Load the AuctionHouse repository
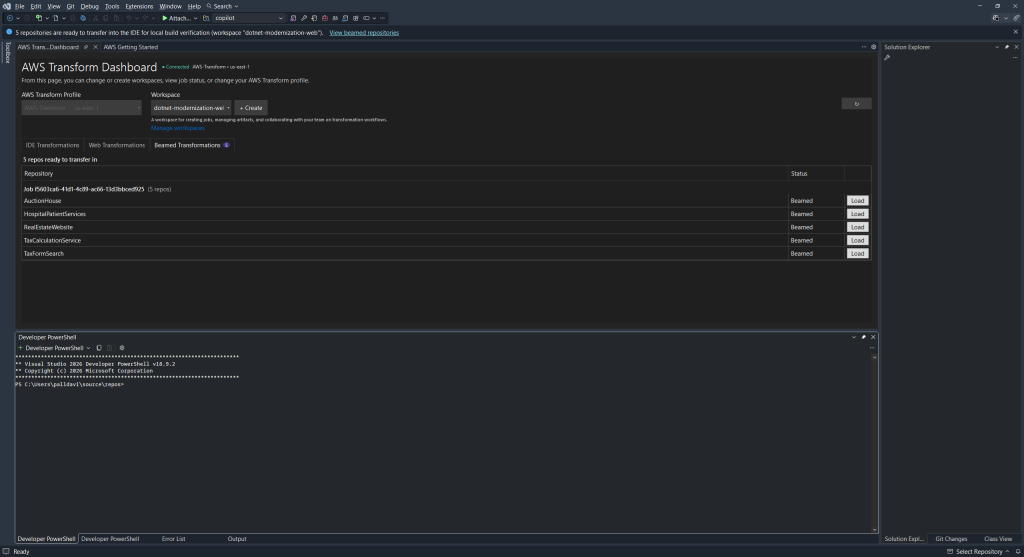The height and width of the screenshot is (557, 1024). (857, 200)
